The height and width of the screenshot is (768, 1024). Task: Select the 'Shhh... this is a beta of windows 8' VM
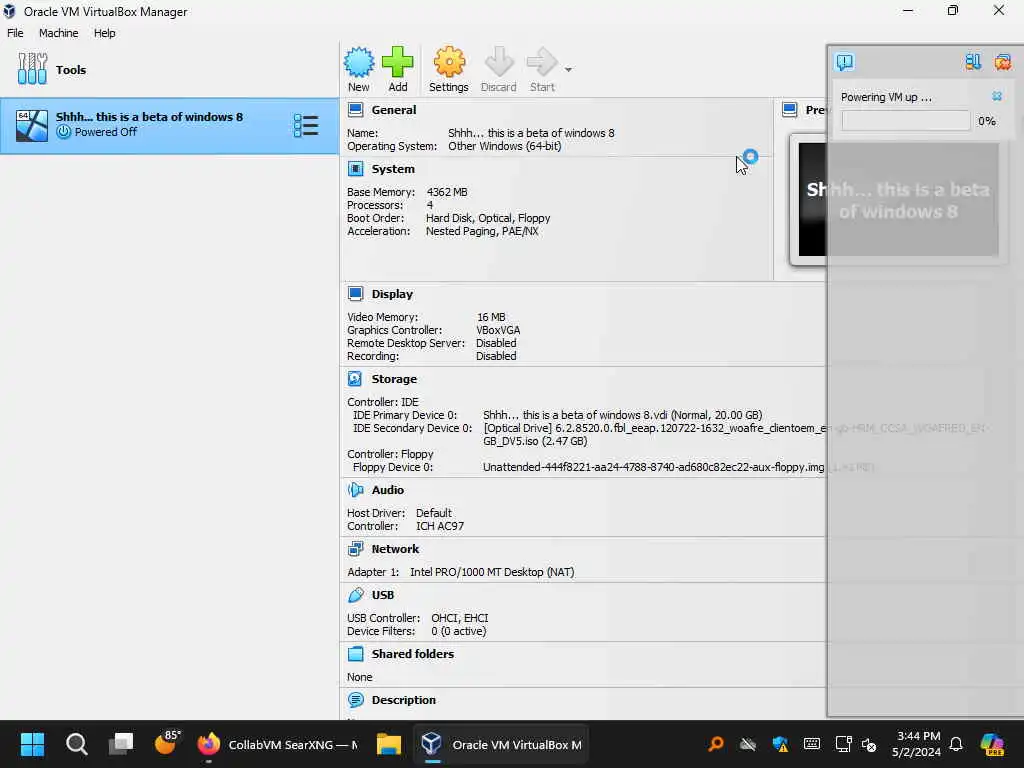click(169, 125)
